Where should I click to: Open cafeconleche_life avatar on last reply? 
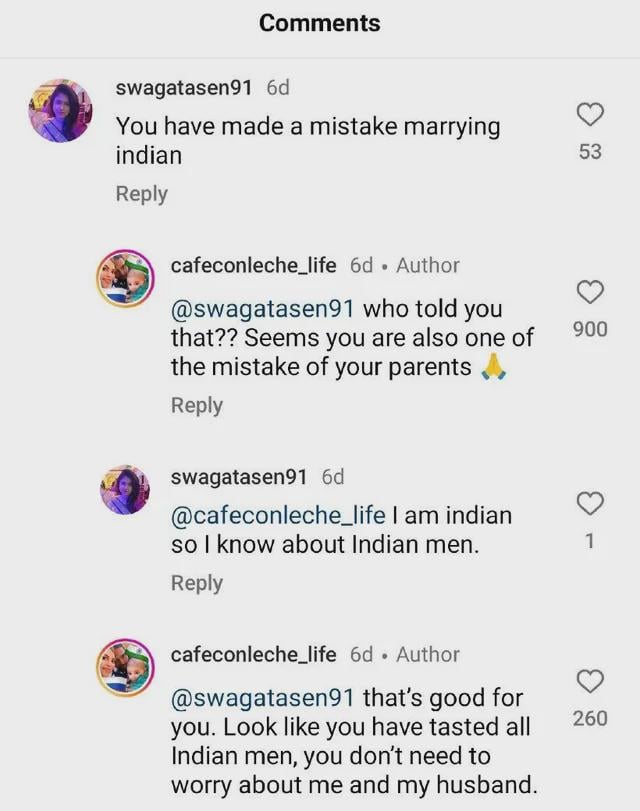(x=126, y=668)
